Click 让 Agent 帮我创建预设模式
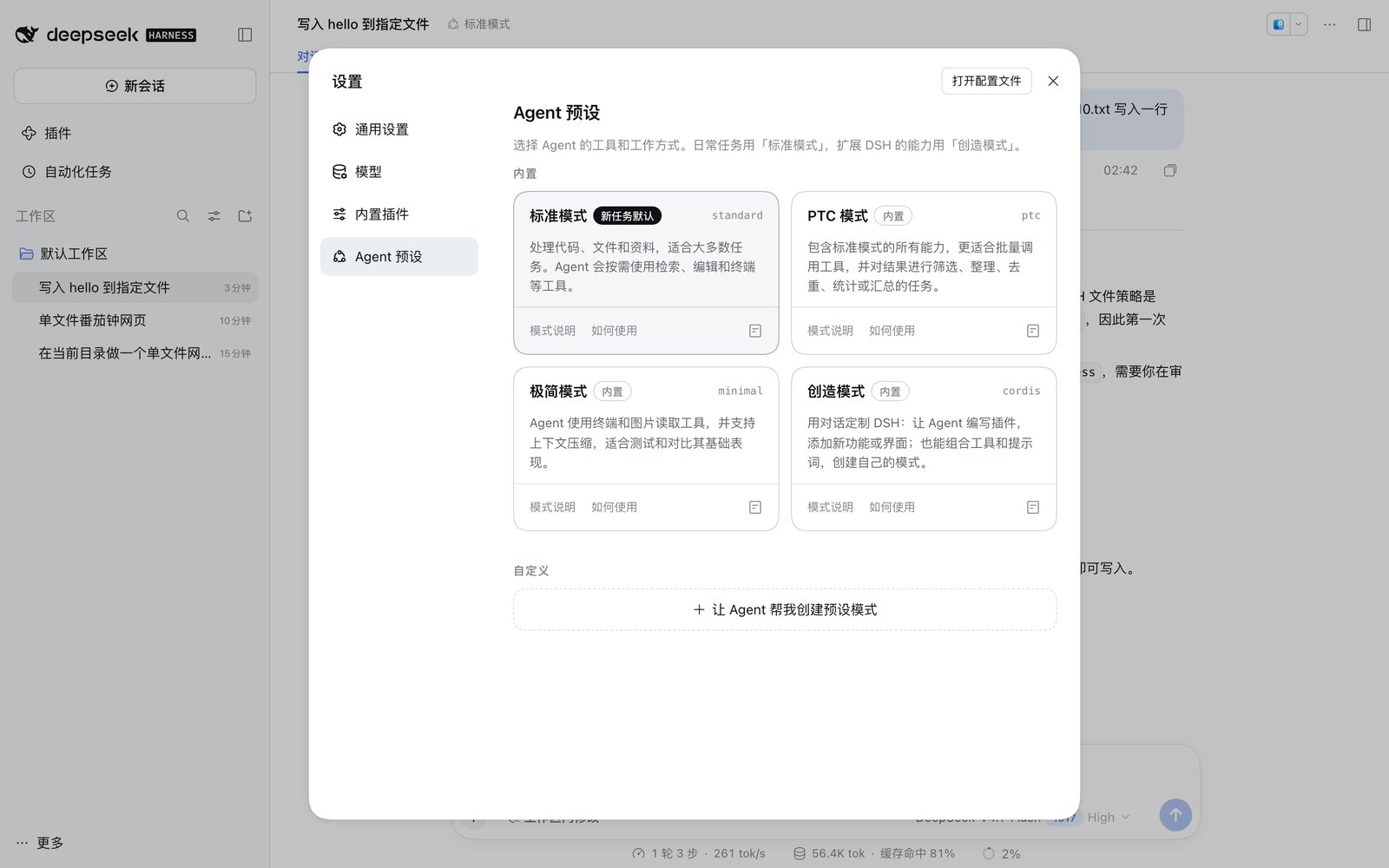This screenshot has width=1389, height=868. (785, 609)
